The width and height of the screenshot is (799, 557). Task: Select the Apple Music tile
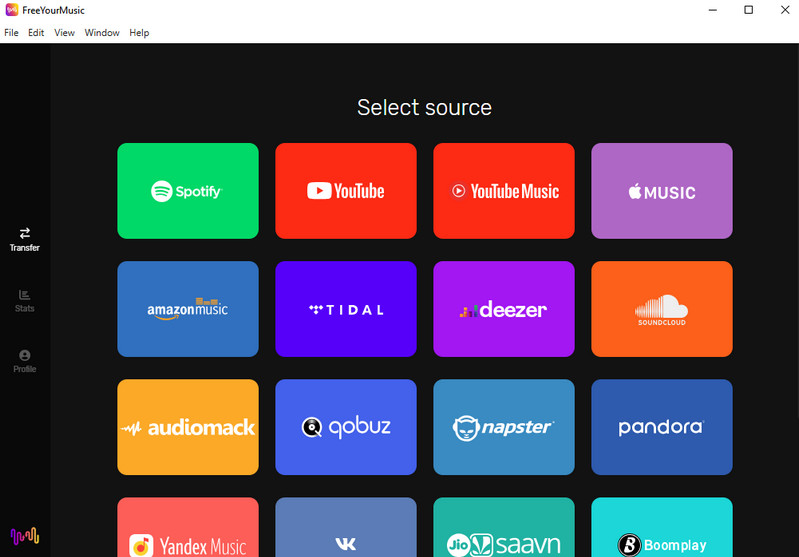(661, 191)
